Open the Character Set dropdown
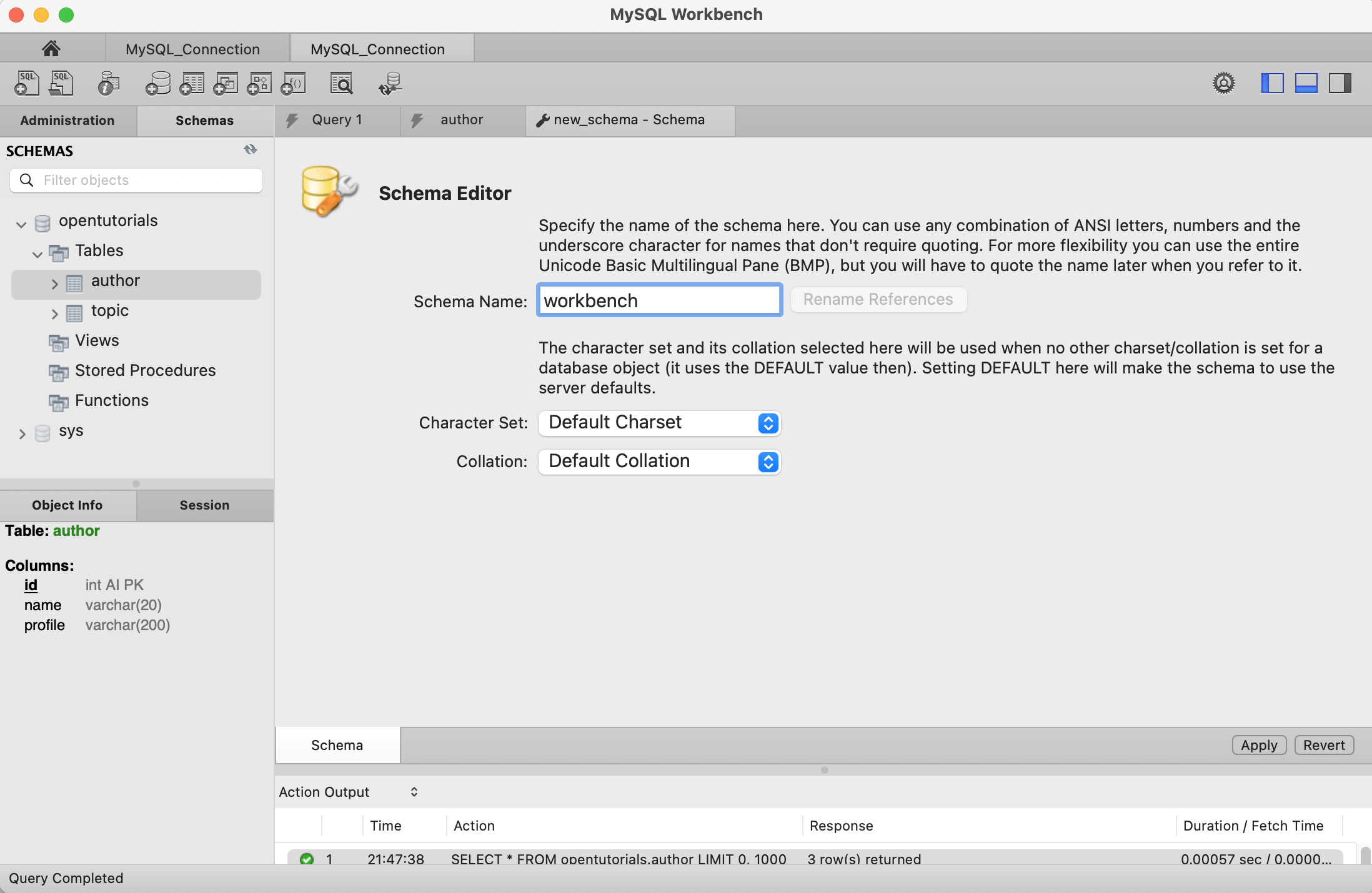Image resolution: width=1372 pixels, height=893 pixels. click(659, 423)
